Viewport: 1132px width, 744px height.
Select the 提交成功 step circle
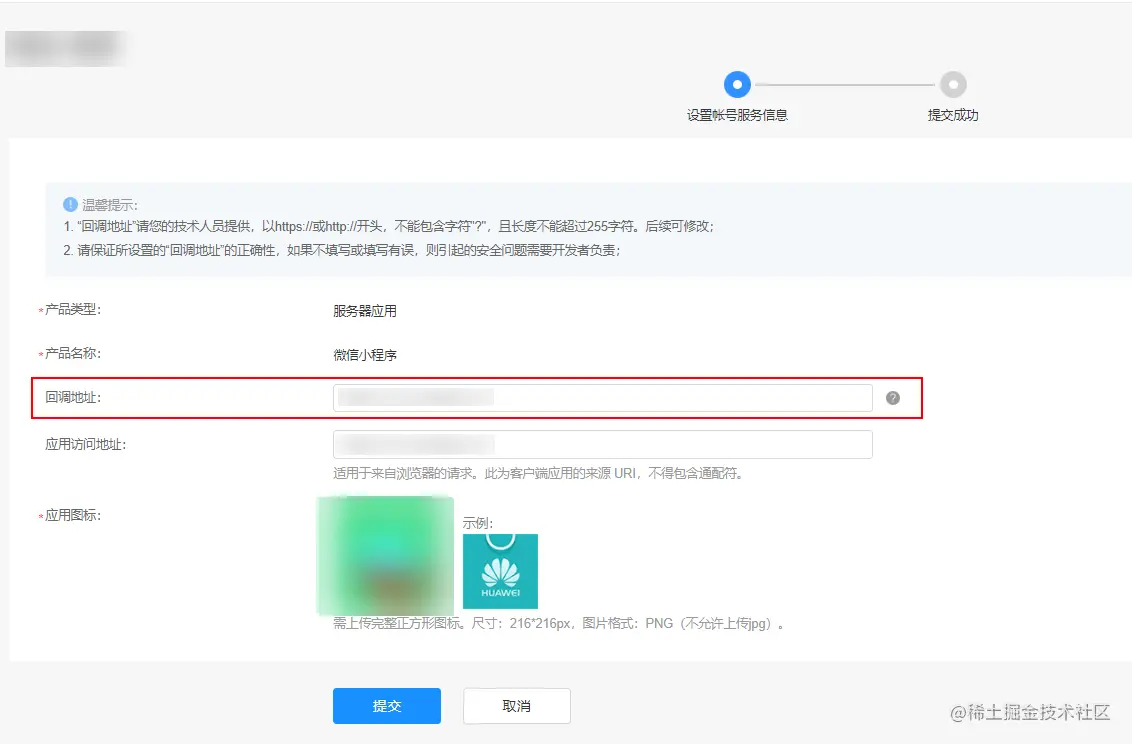pos(953,84)
